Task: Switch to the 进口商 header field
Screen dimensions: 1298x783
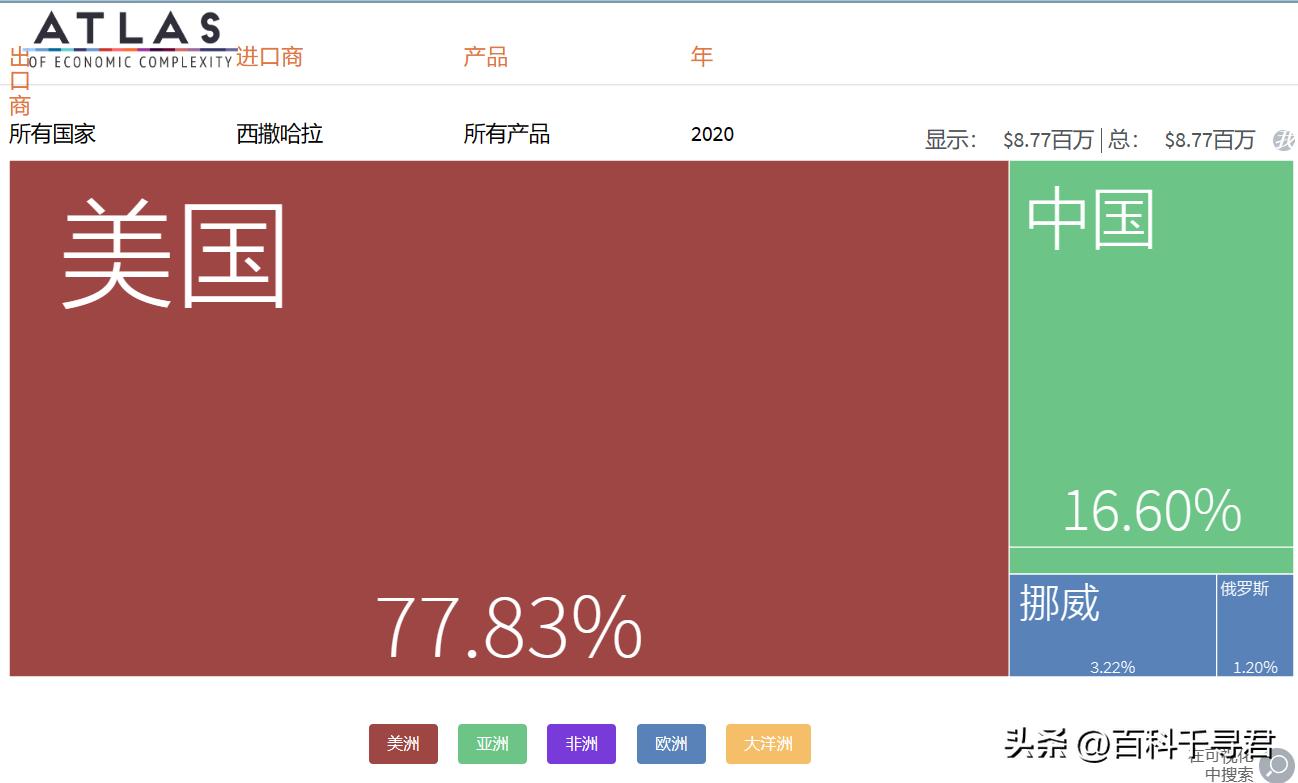Action: point(267,57)
